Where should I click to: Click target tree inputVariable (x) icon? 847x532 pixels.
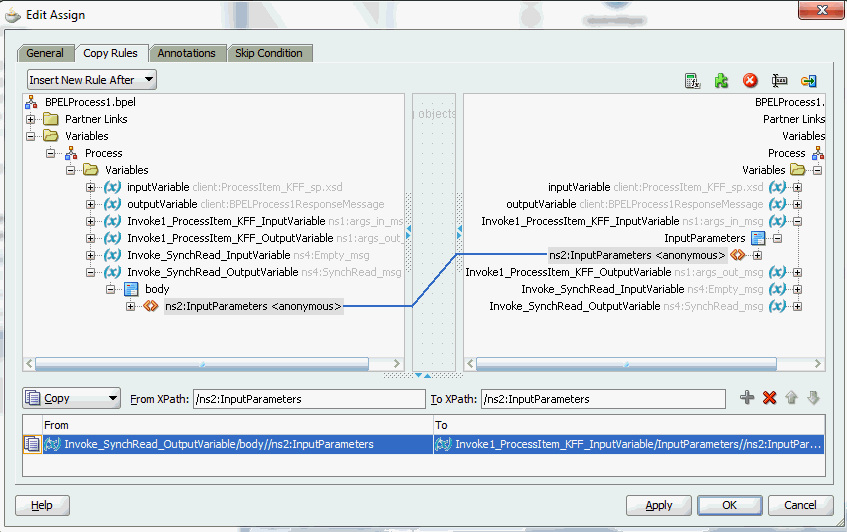(778, 187)
